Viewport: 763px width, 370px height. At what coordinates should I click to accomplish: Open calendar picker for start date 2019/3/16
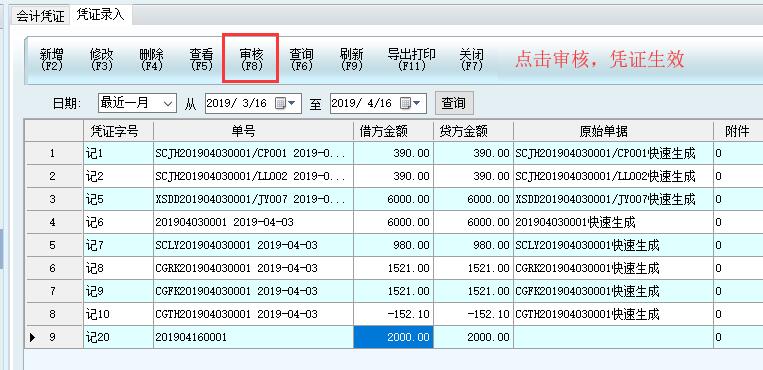(x=285, y=103)
